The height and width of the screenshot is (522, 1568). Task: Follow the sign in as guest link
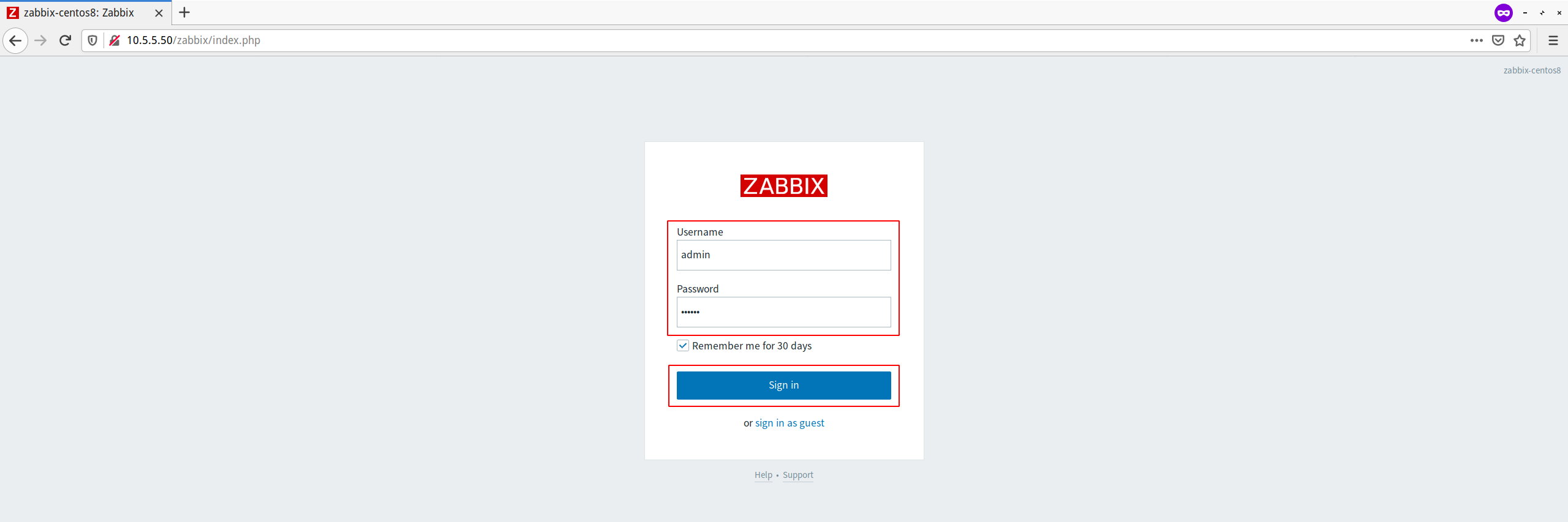(790, 423)
